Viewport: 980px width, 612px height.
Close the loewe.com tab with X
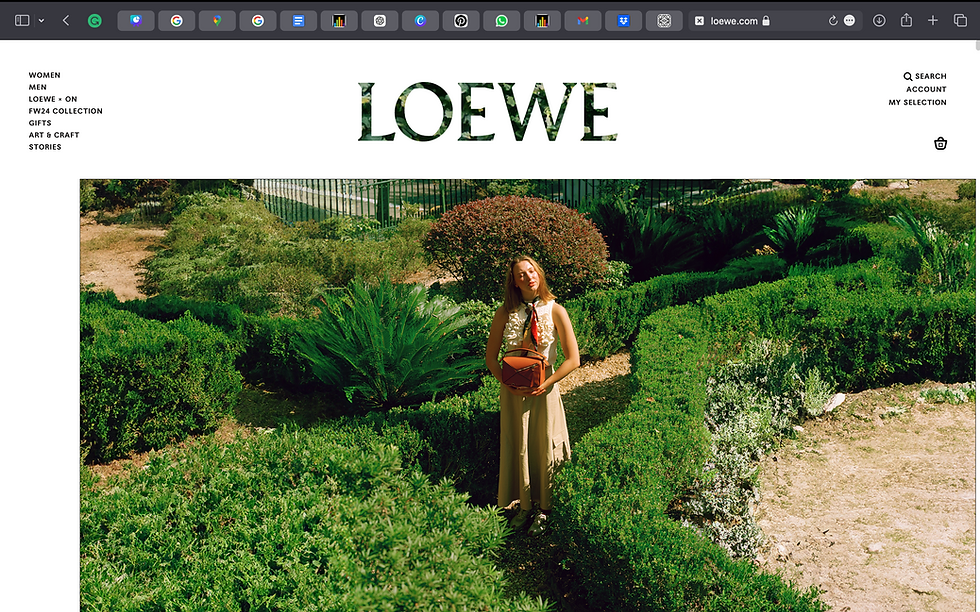[699, 21]
